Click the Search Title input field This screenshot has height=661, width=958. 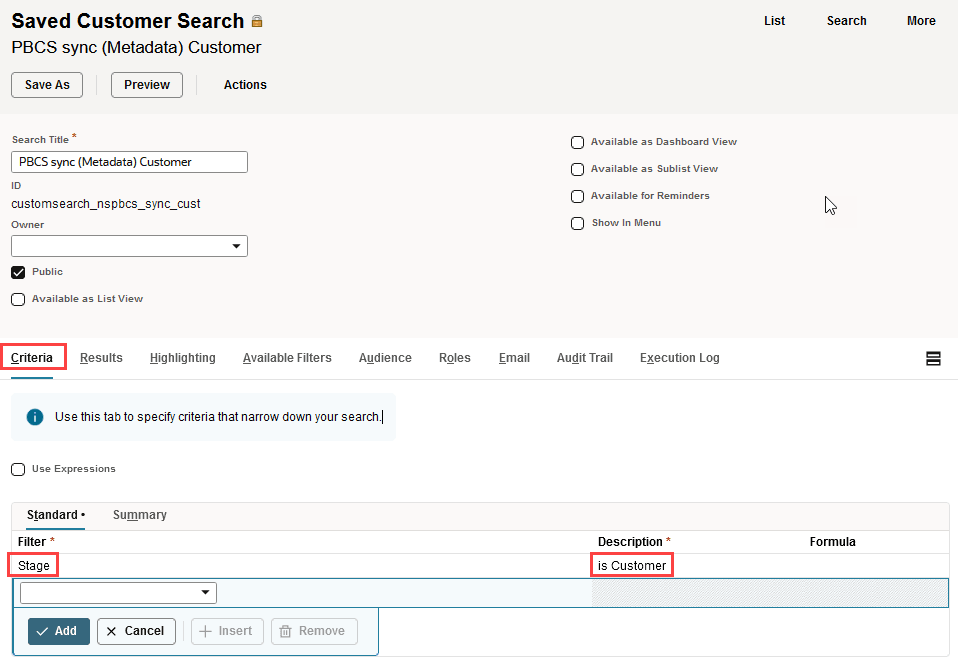tap(129, 162)
